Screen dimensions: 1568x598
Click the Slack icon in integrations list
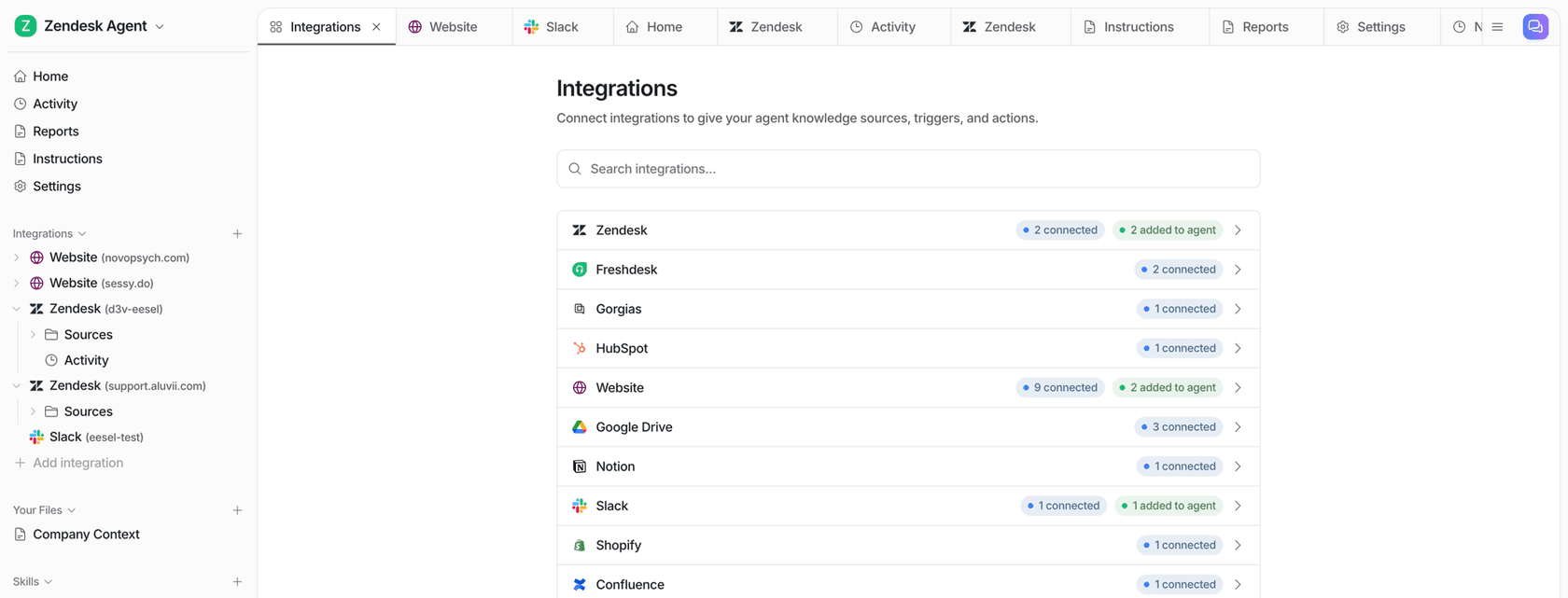580,506
